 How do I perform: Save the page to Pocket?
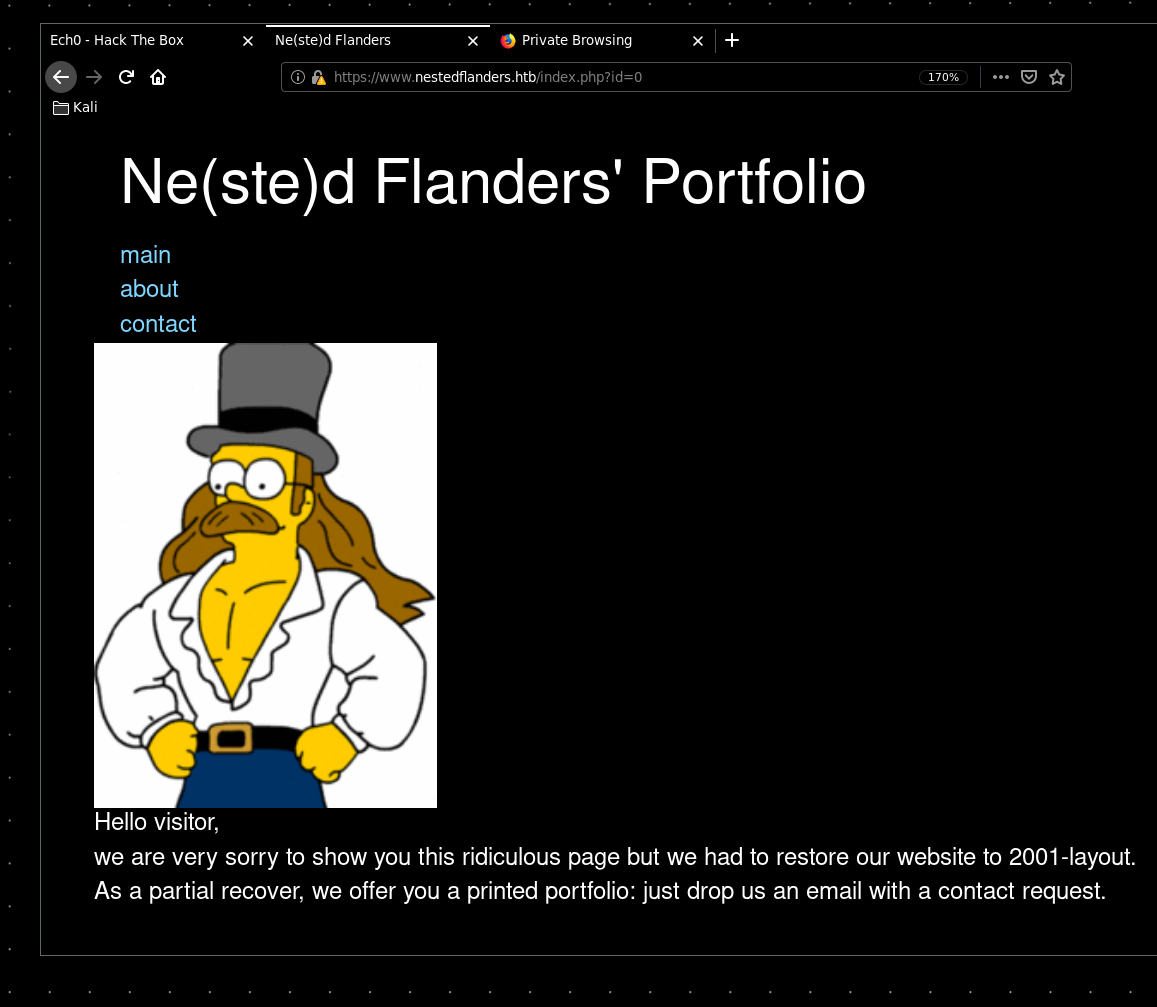tap(1029, 77)
